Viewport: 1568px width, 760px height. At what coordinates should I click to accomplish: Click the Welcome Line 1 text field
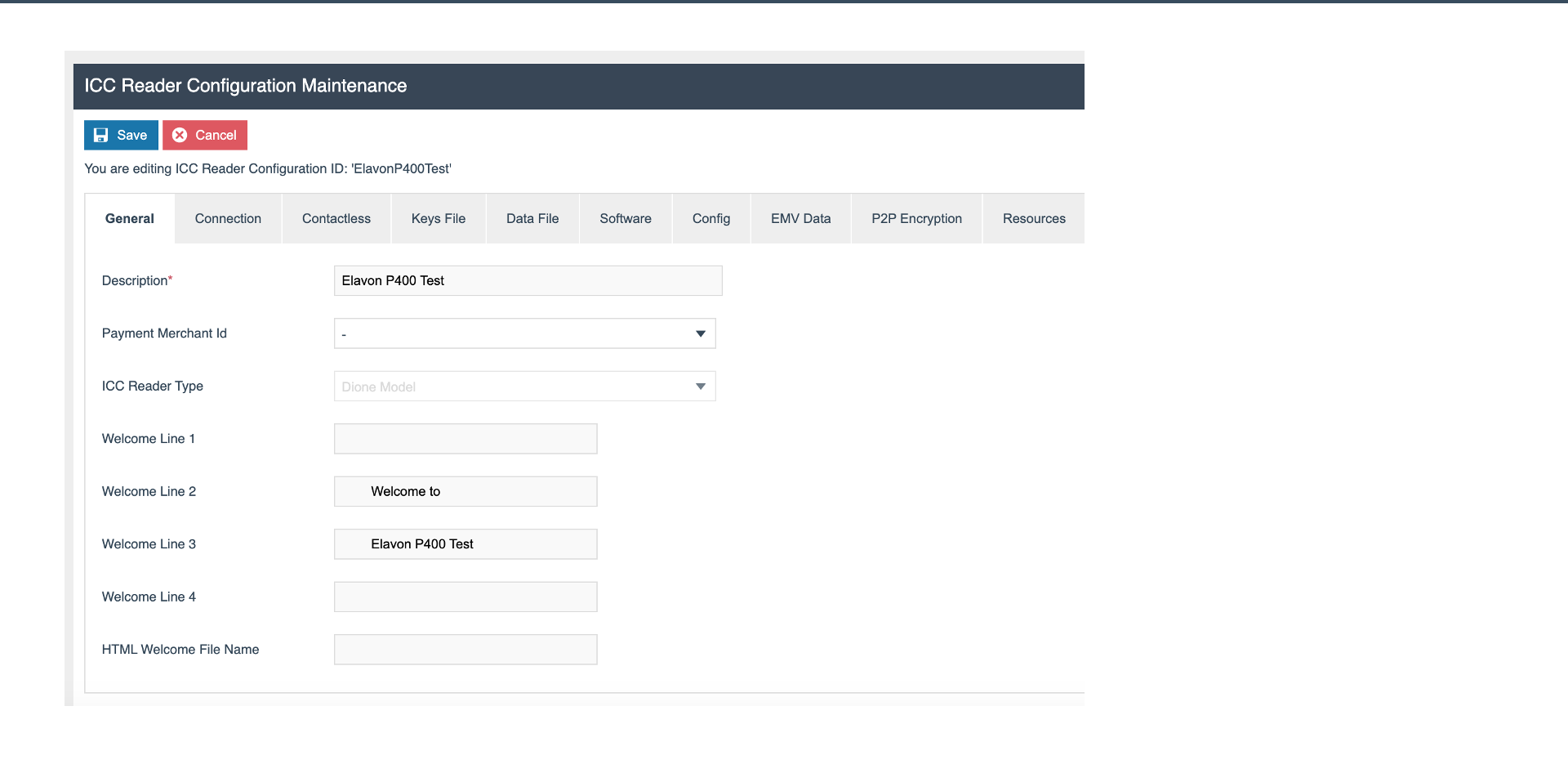465,439
